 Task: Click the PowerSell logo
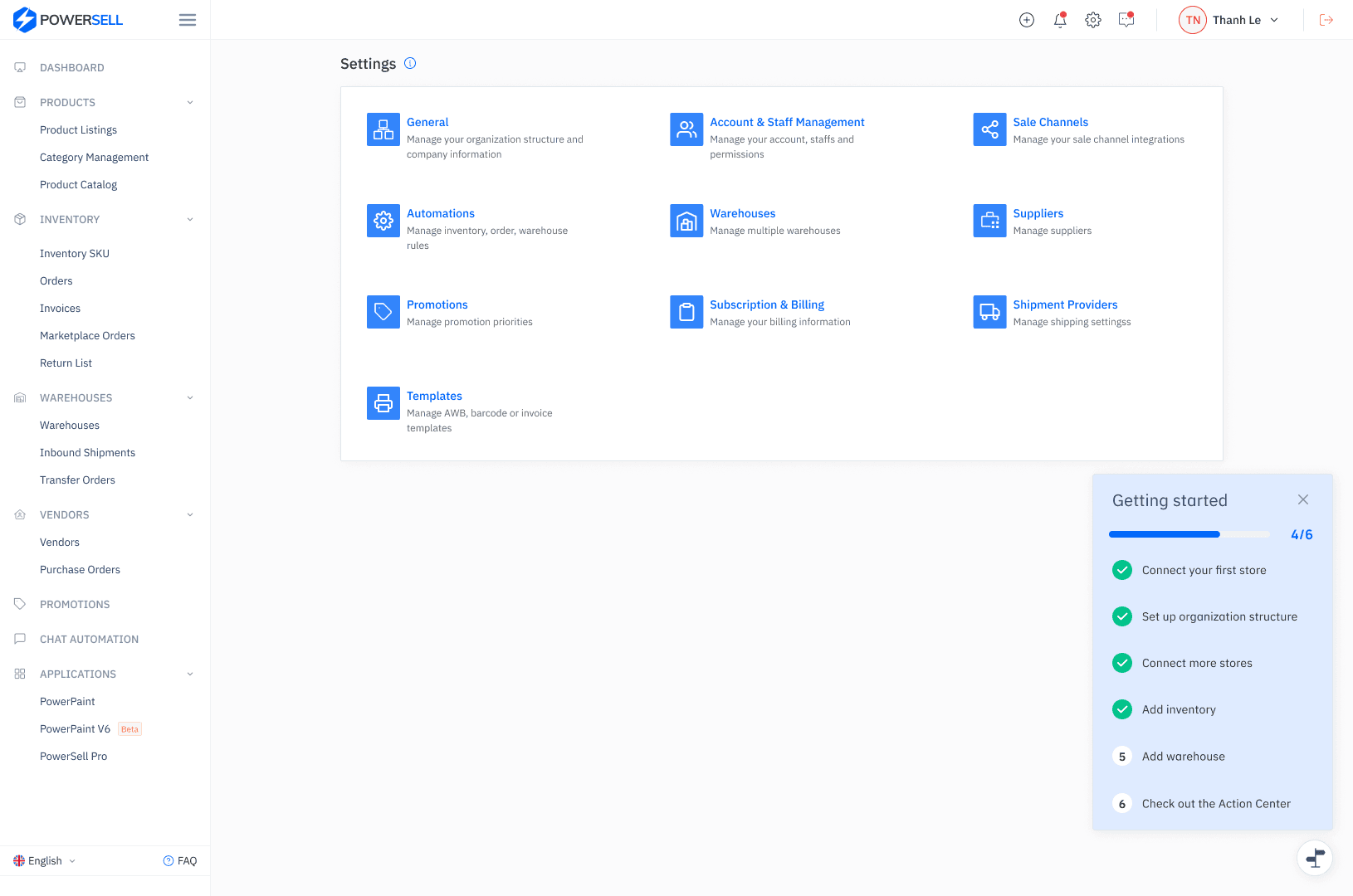[68, 20]
